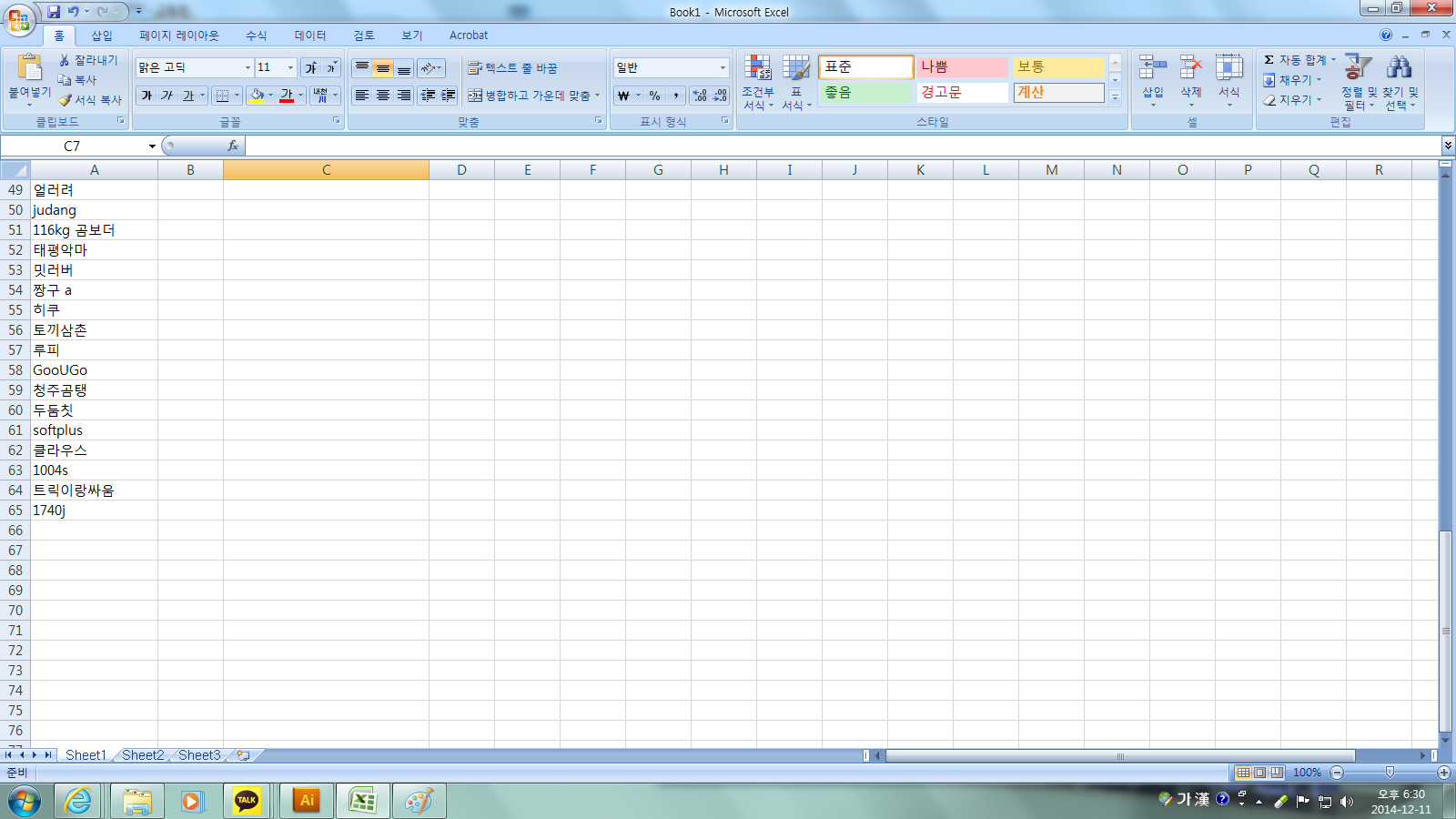Click the Paste (붙여넣기) icon
This screenshot has width=1456, height=819.
tap(29, 68)
